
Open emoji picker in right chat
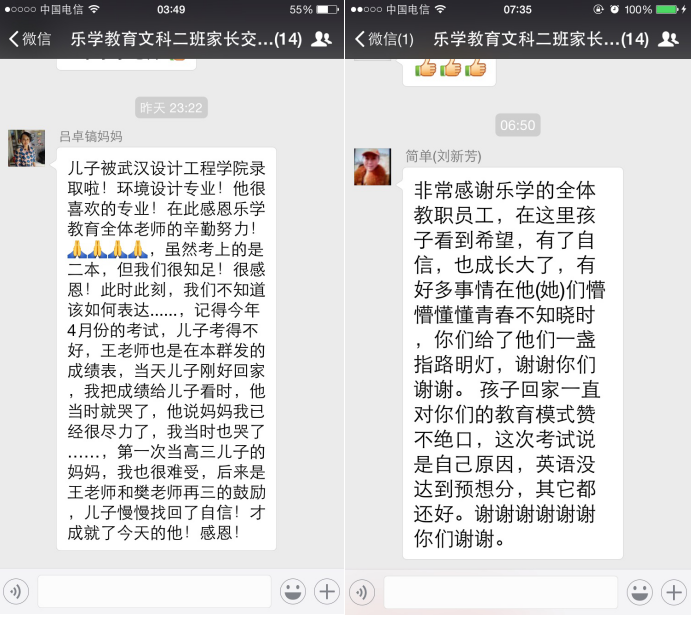click(639, 592)
